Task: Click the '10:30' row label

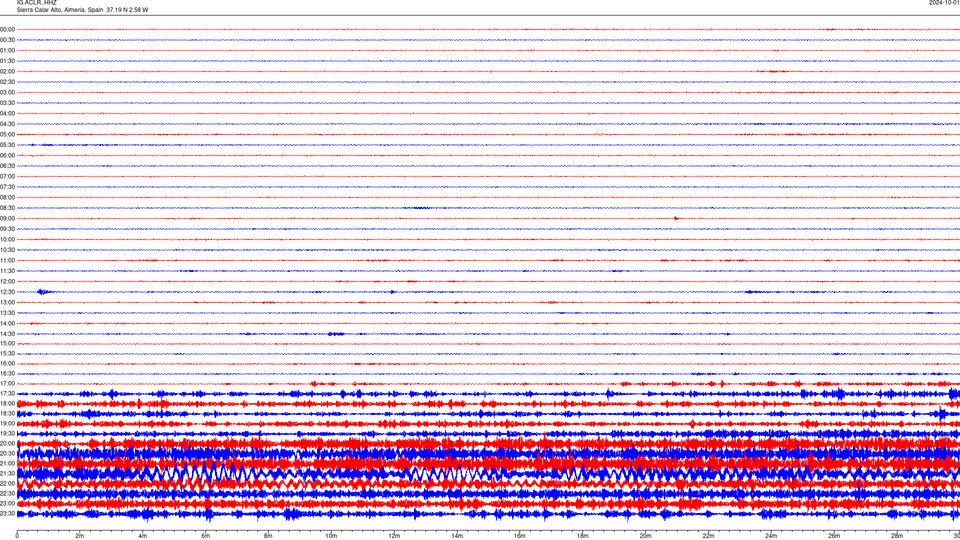Action: click(7, 250)
